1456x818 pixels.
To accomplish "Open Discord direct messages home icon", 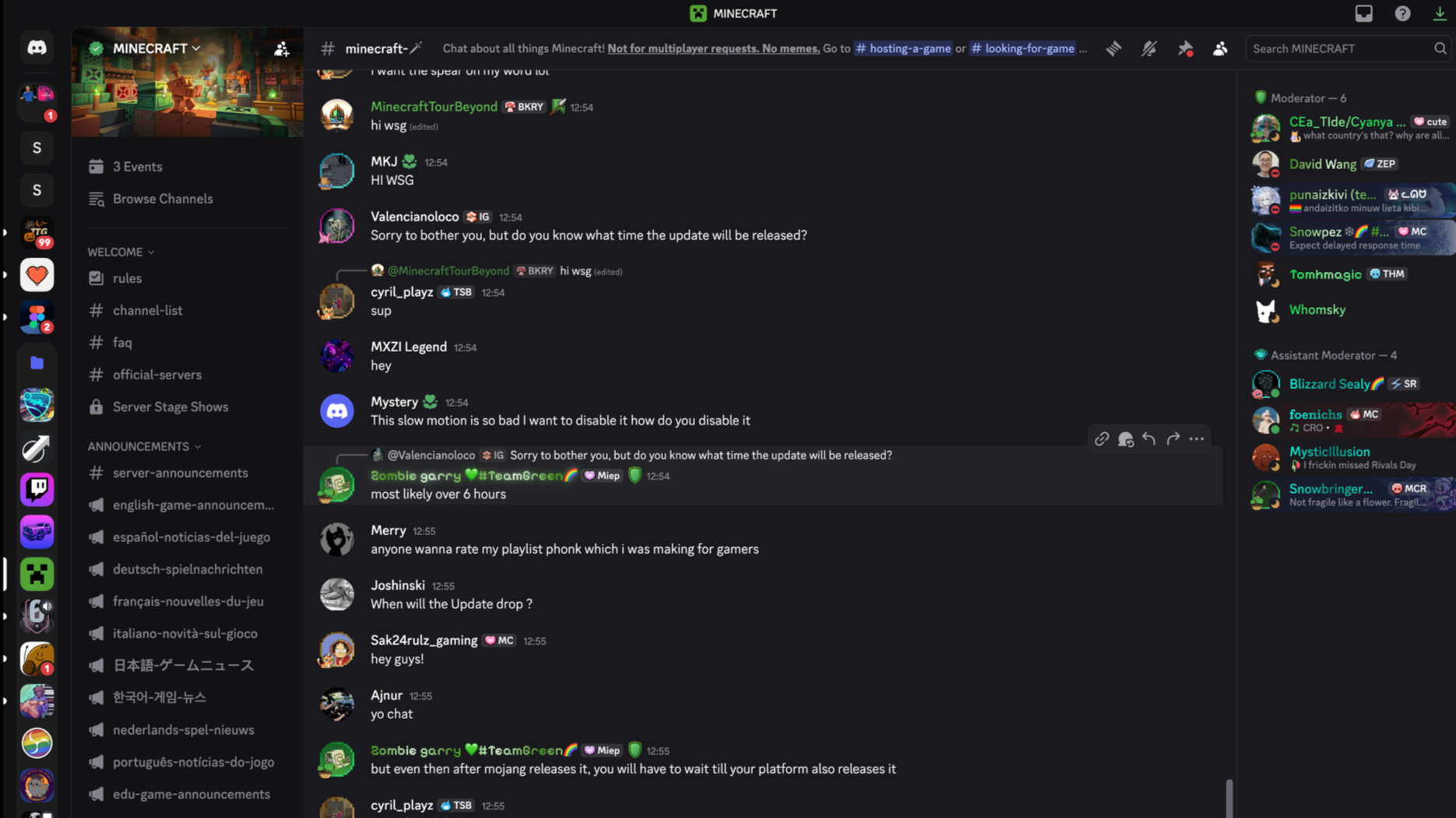I will (37, 48).
